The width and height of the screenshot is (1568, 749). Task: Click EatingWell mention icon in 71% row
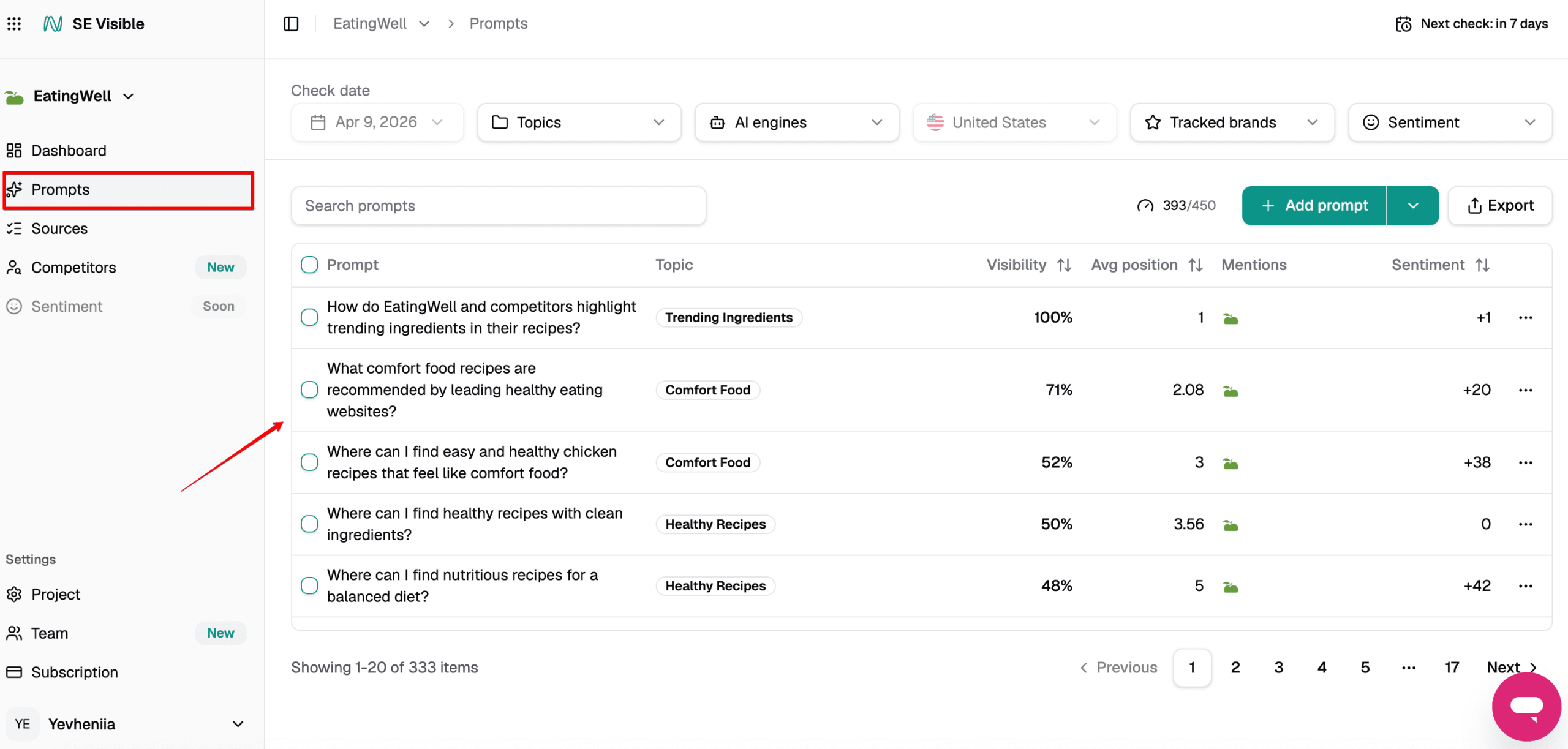click(x=1231, y=391)
